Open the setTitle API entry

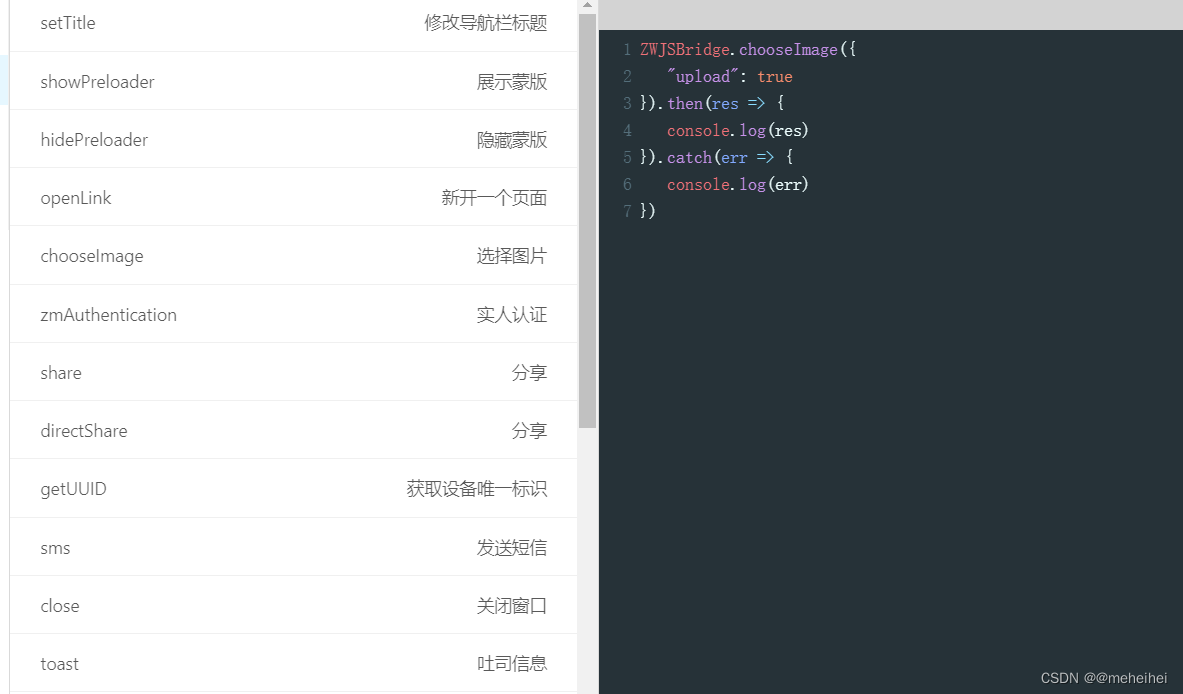point(293,23)
